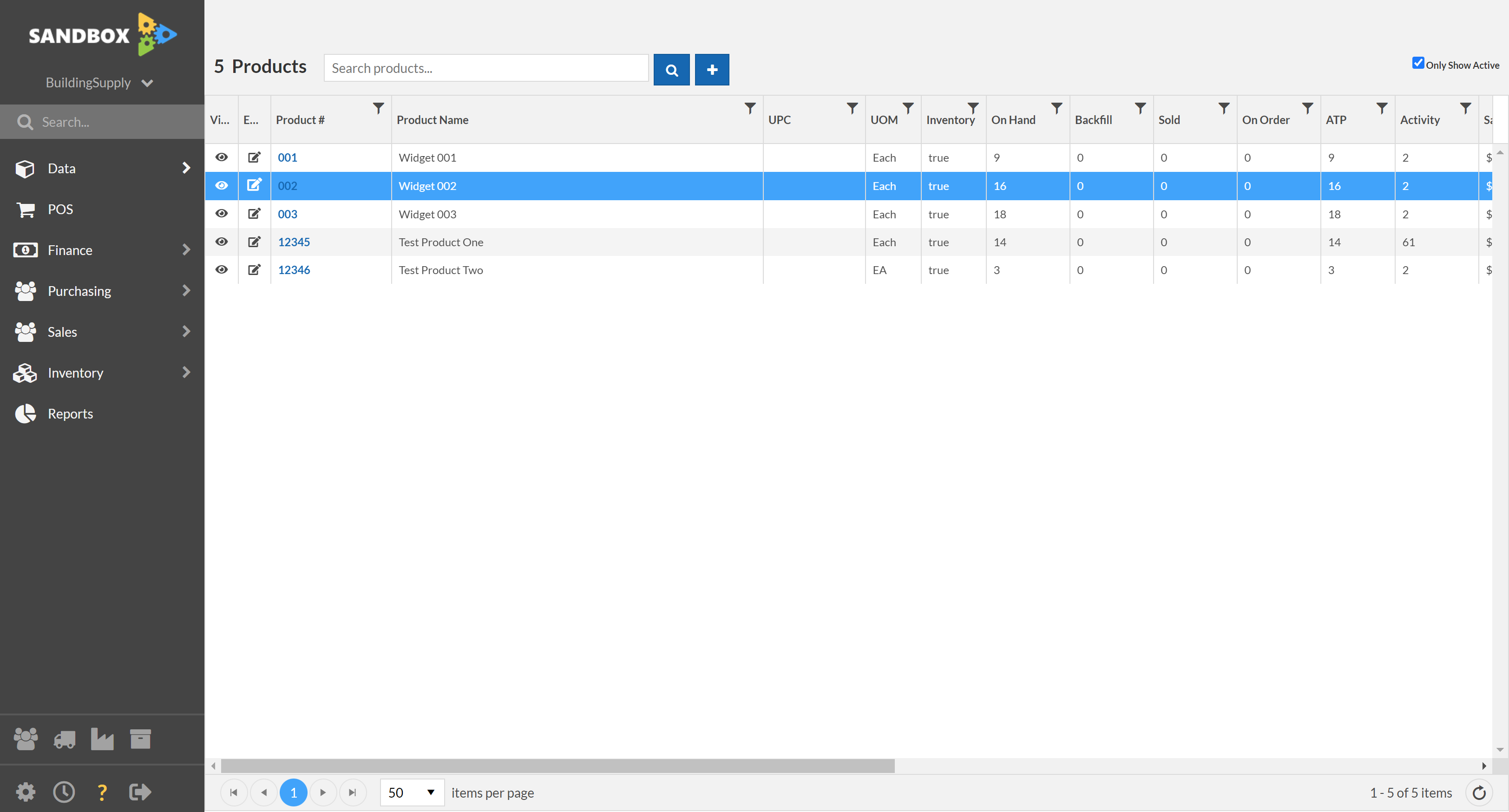Click filter icon on UPC column
Image resolution: width=1509 pixels, height=812 pixels.
853,108
